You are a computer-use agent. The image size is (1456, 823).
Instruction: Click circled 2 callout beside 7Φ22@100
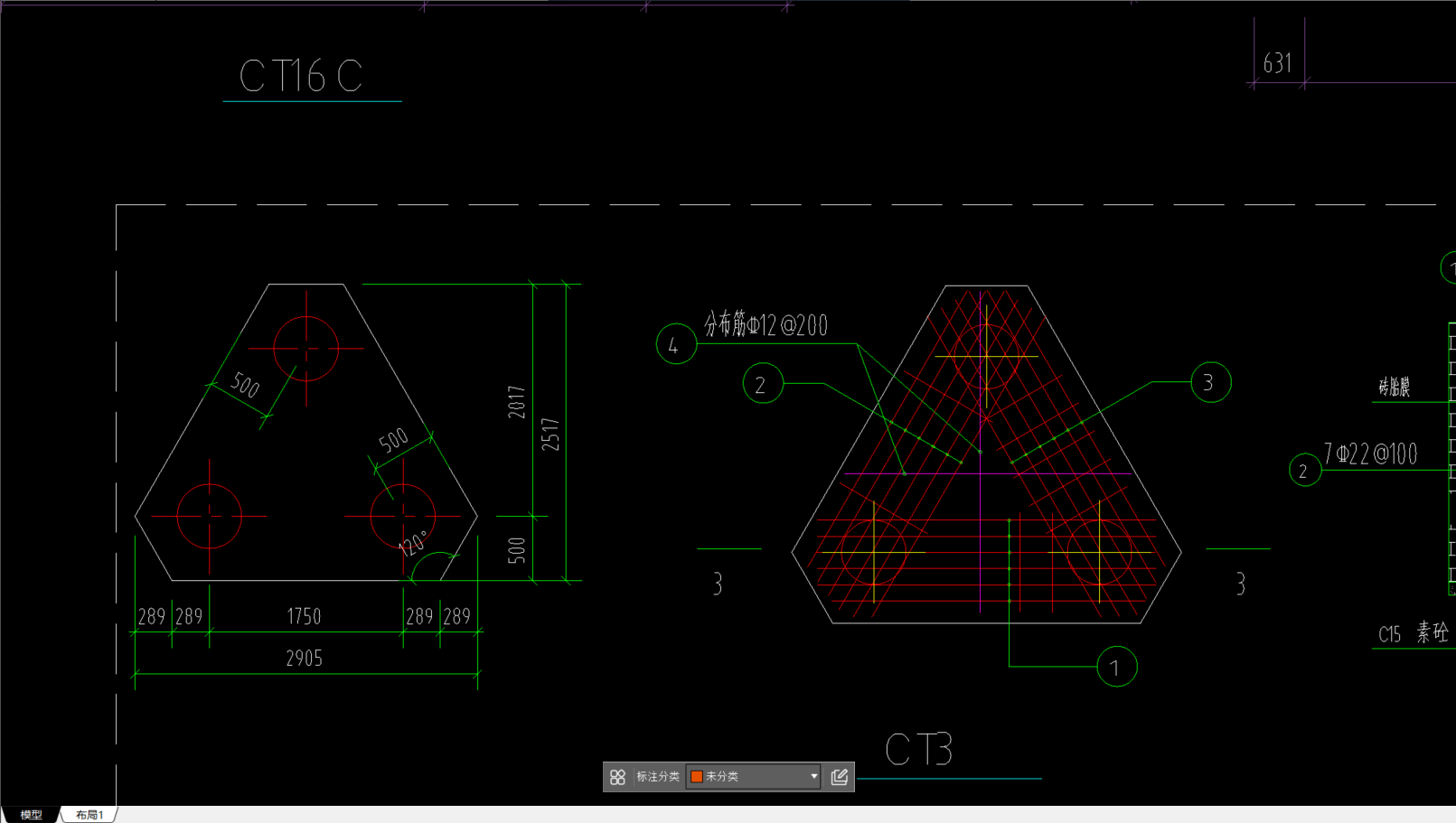coord(1304,471)
